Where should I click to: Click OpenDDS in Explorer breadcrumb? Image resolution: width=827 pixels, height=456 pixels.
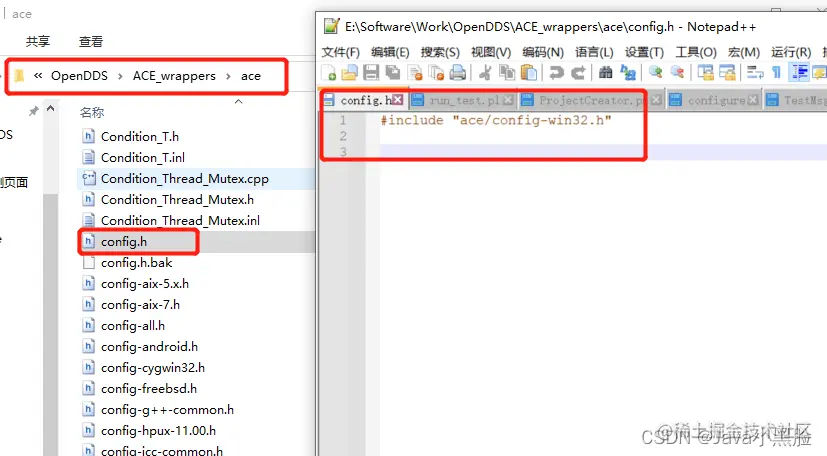coord(79,76)
